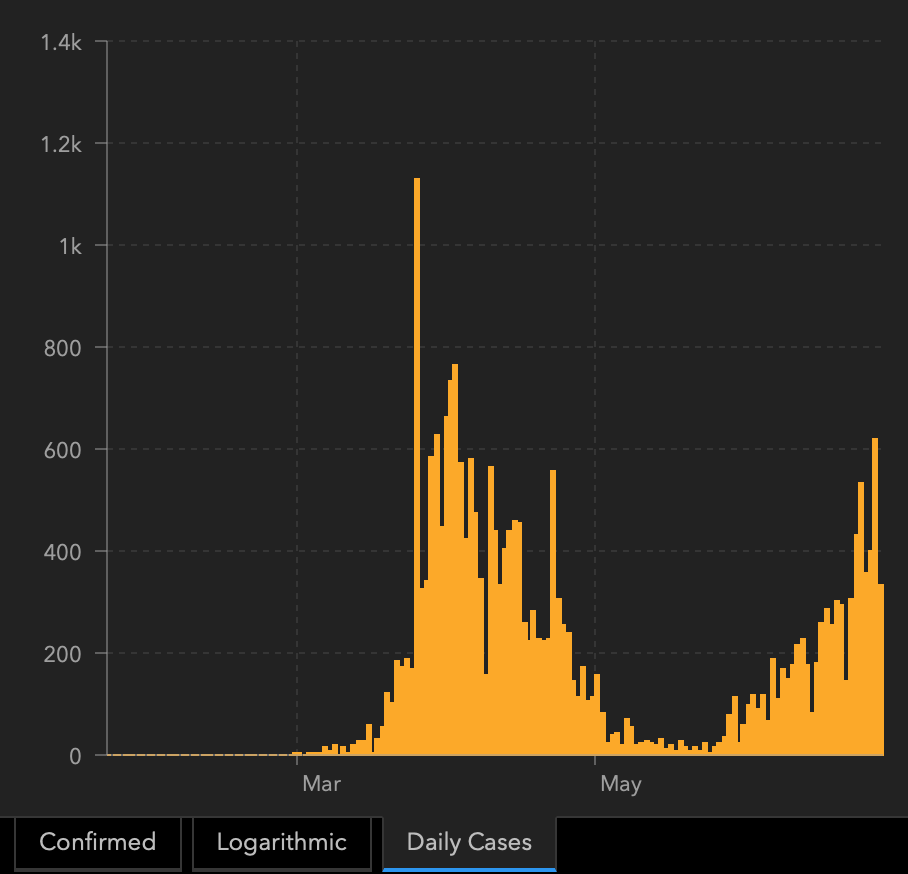Select the Daily Cases tab
This screenshot has height=874, width=908.
(x=469, y=843)
